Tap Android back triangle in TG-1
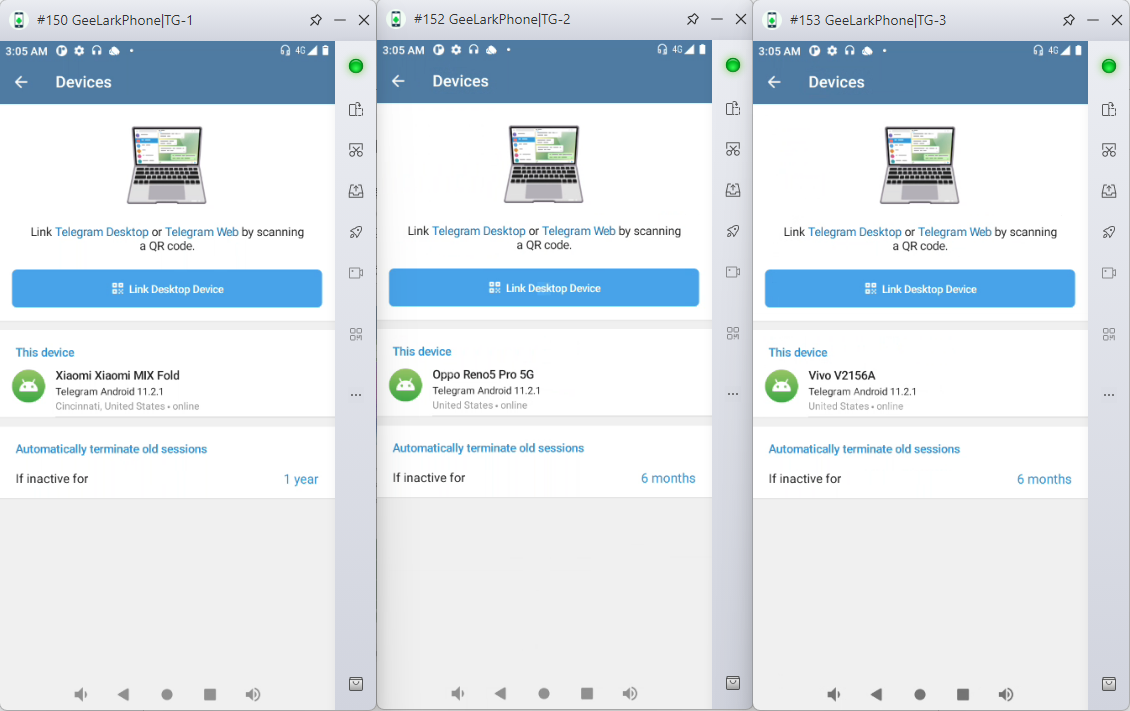The height and width of the screenshot is (711, 1130). tap(123, 694)
